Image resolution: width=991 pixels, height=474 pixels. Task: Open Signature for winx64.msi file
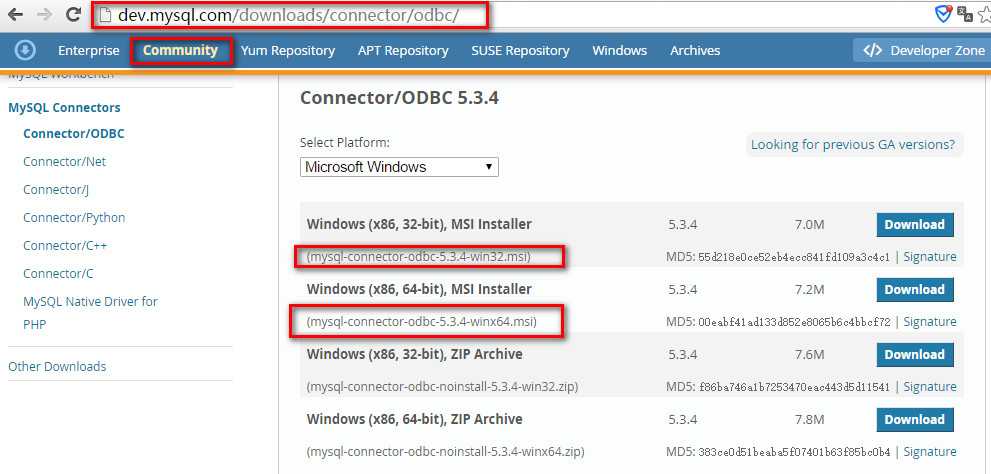coord(930,322)
